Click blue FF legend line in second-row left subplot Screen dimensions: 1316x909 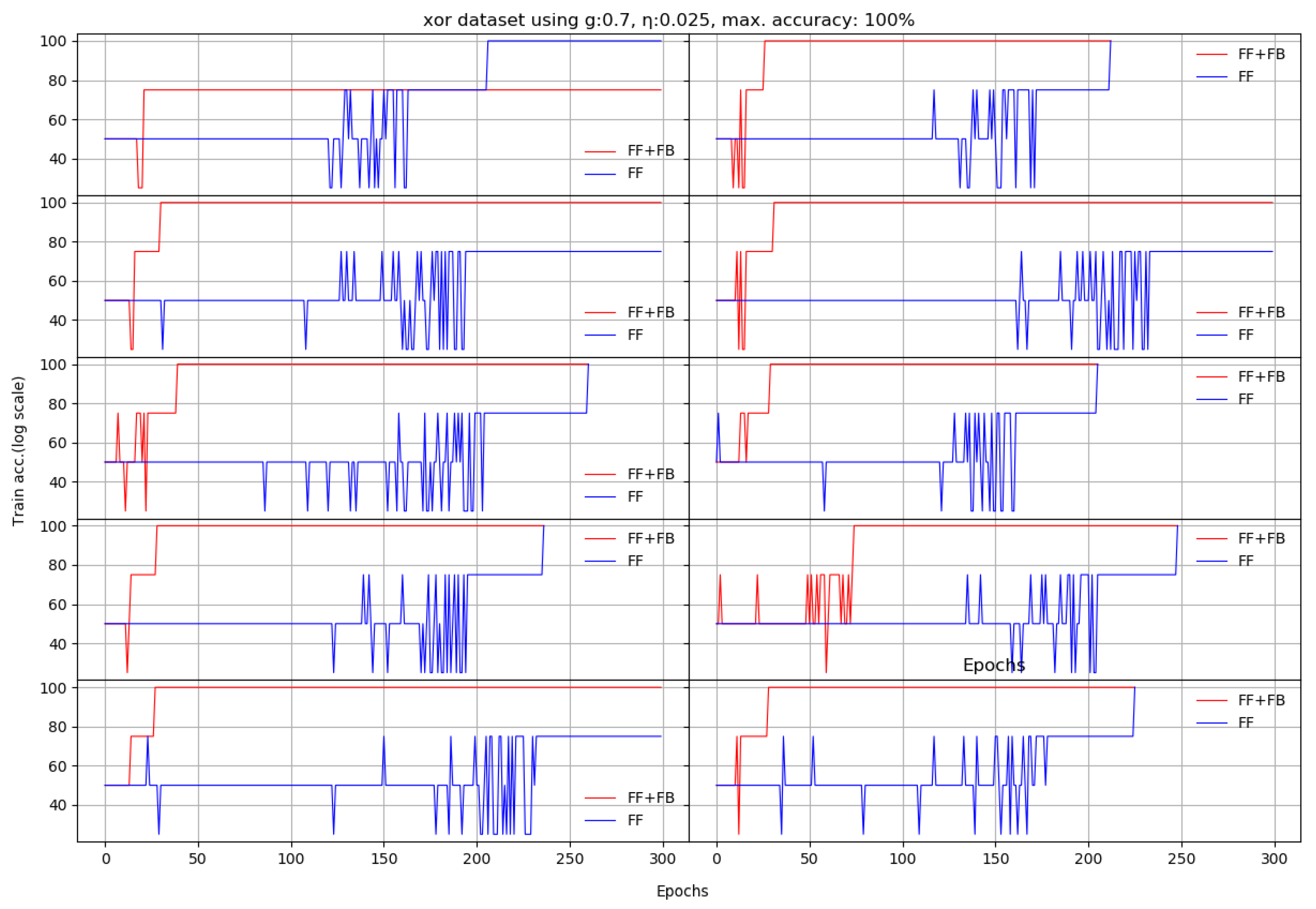pyautogui.click(x=600, y=335)
